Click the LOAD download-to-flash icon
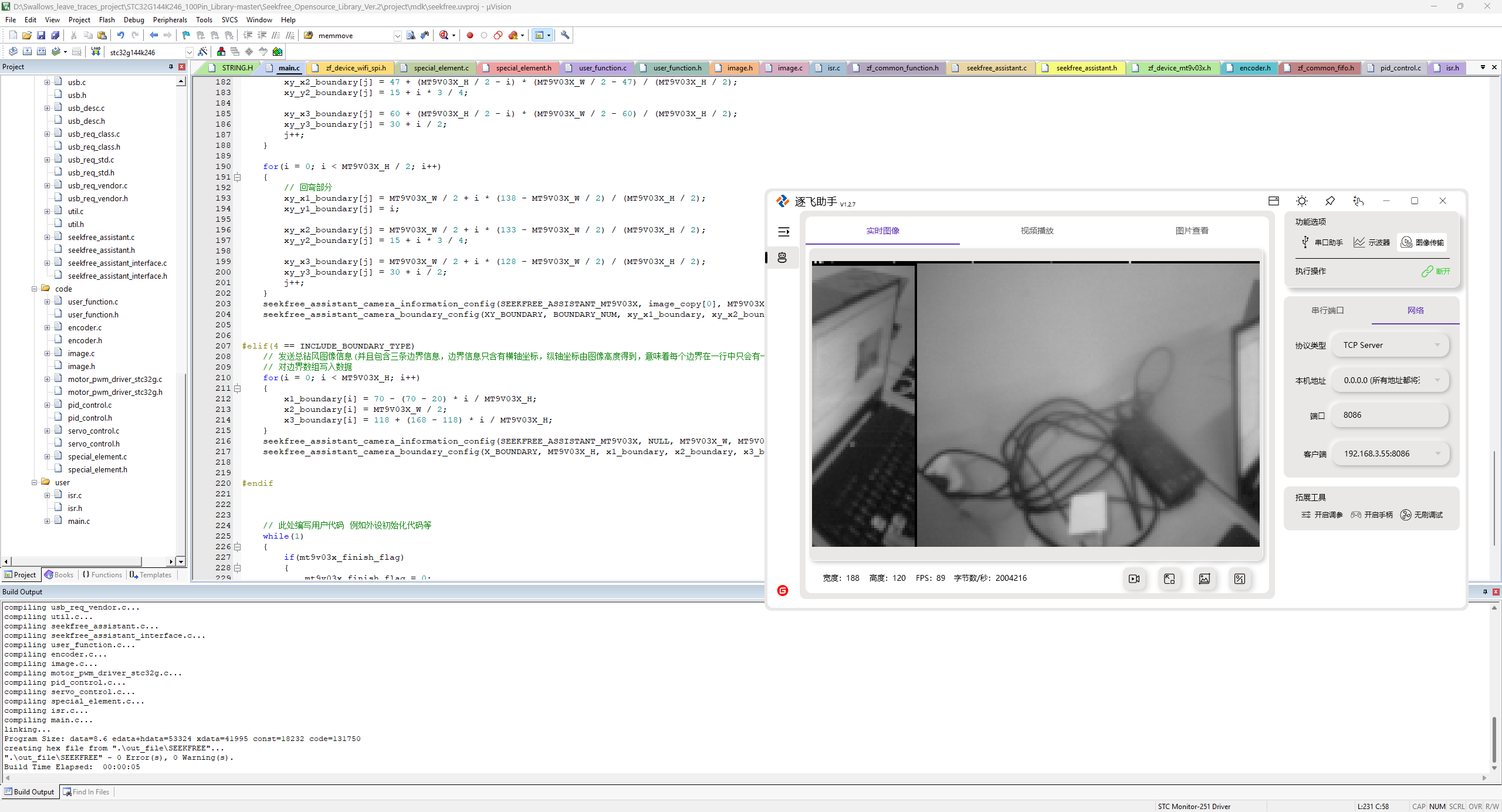Screen dimensions: 1502x812 [x=96, y=52]
